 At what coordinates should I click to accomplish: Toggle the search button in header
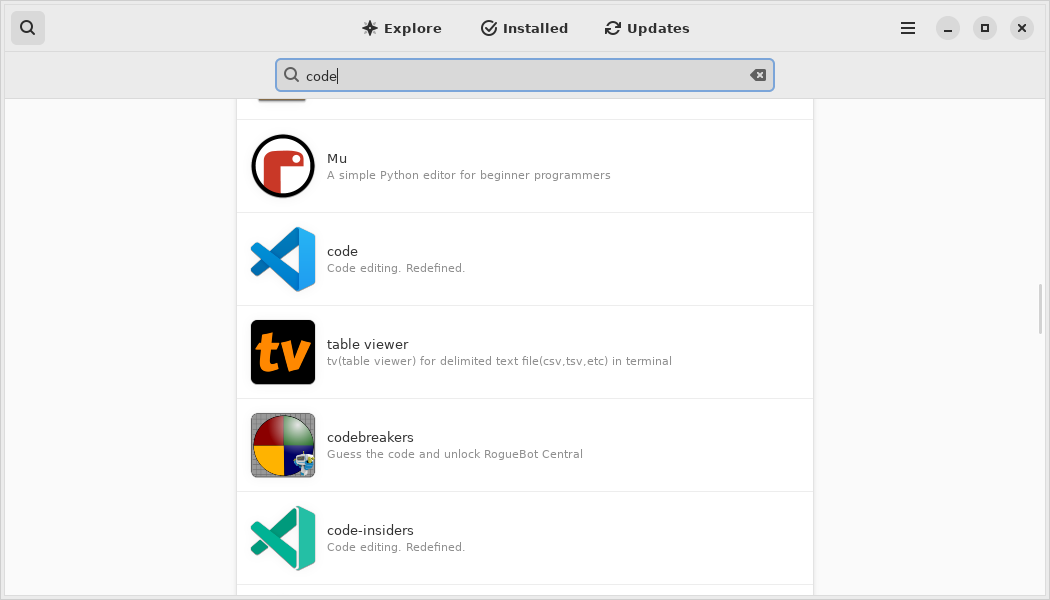[x=27, y=28]
